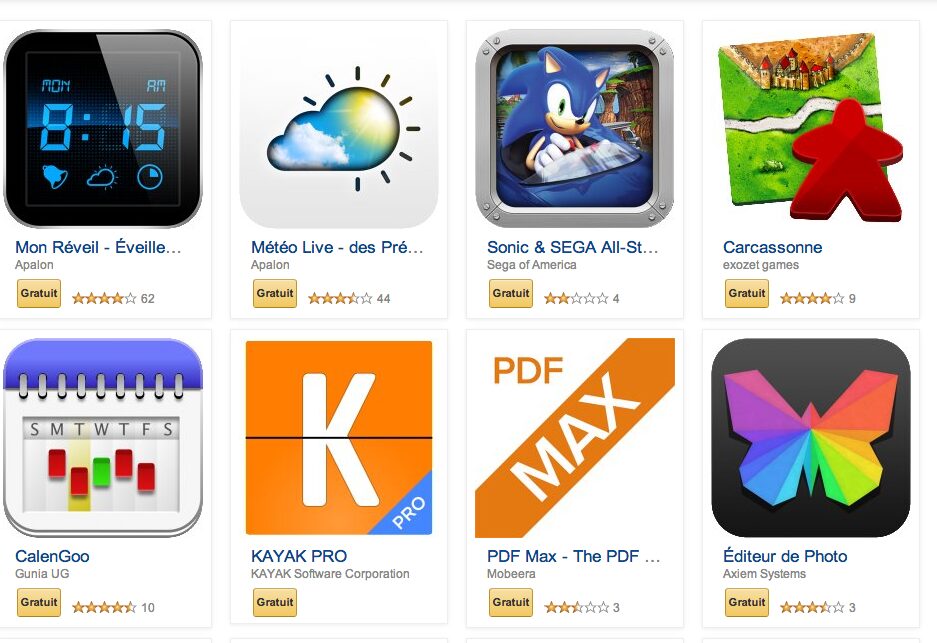Select the CalenGoo calendar app icon

(103, 437)
